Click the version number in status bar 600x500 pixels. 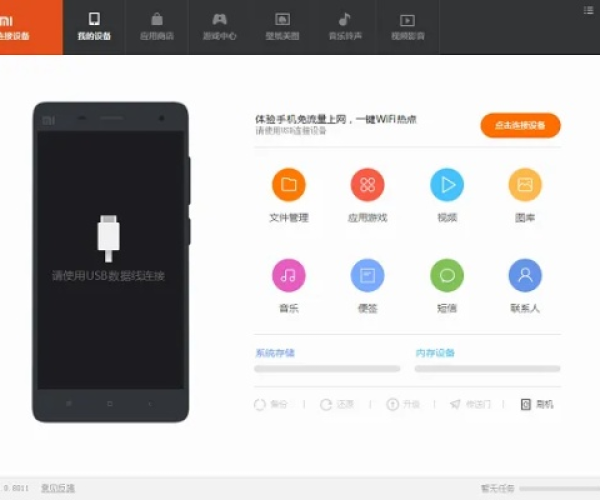[x=15, y=488]
